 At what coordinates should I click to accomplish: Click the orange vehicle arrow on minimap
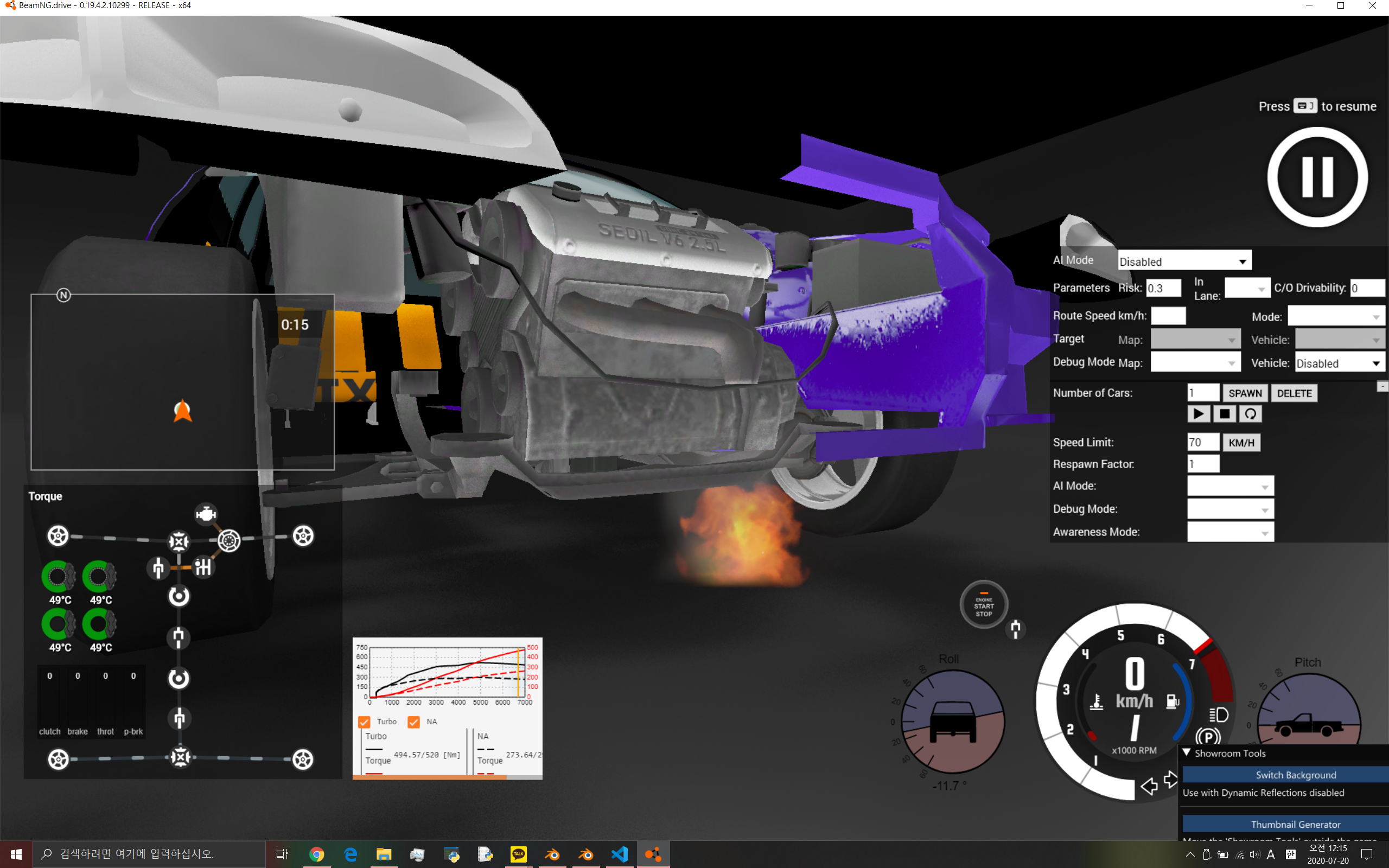tap(182, 411)
